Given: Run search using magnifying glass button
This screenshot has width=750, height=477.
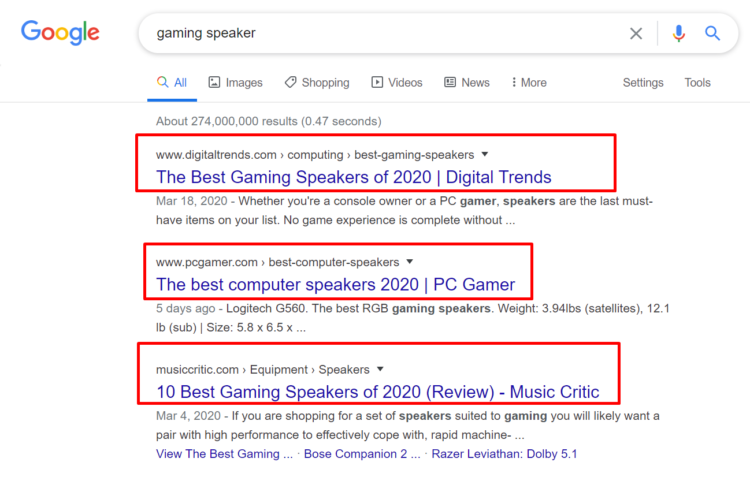Looking at the screenshot, I should pos(712,33).
